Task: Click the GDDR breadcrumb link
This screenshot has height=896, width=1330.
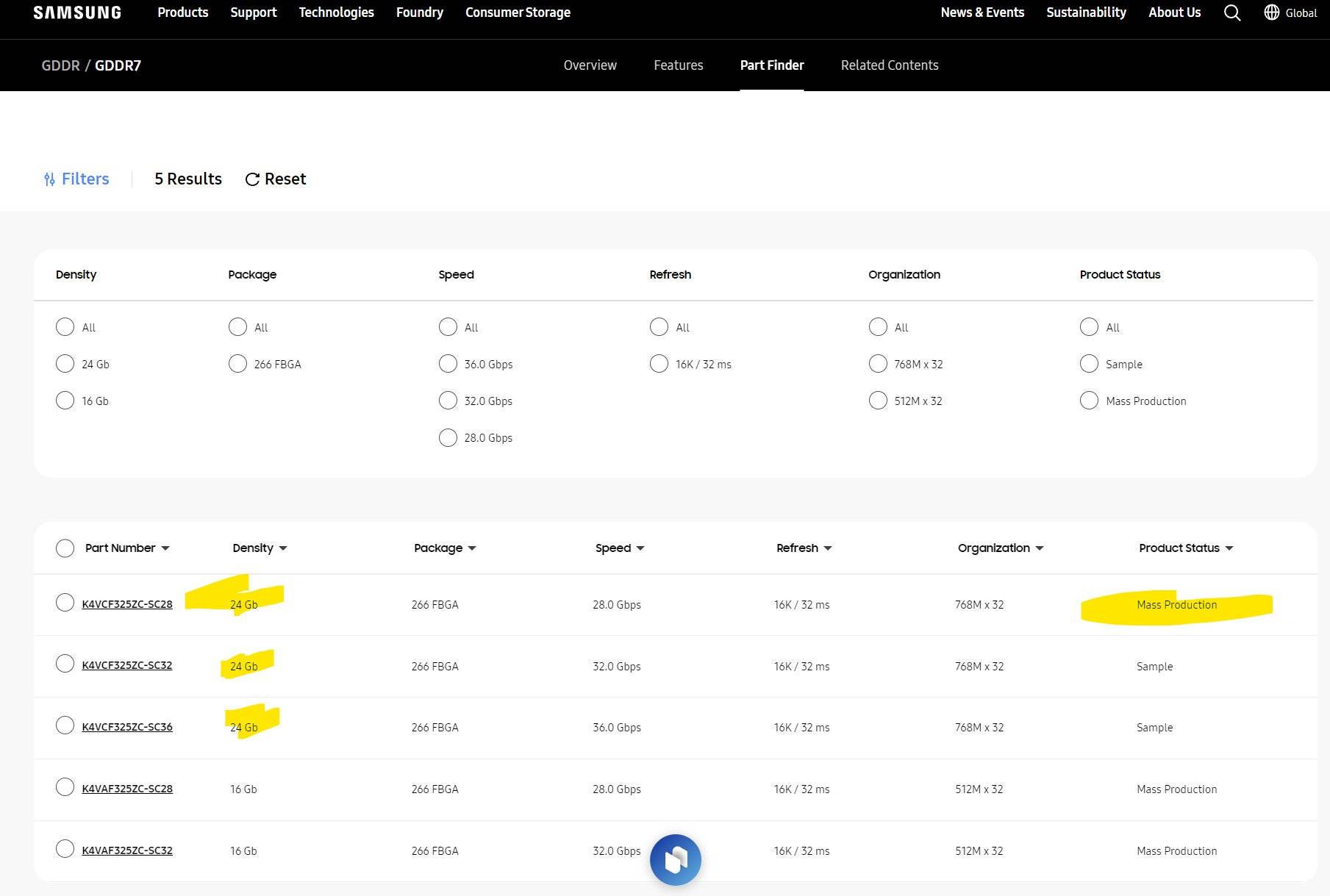Action: [60, 65]
